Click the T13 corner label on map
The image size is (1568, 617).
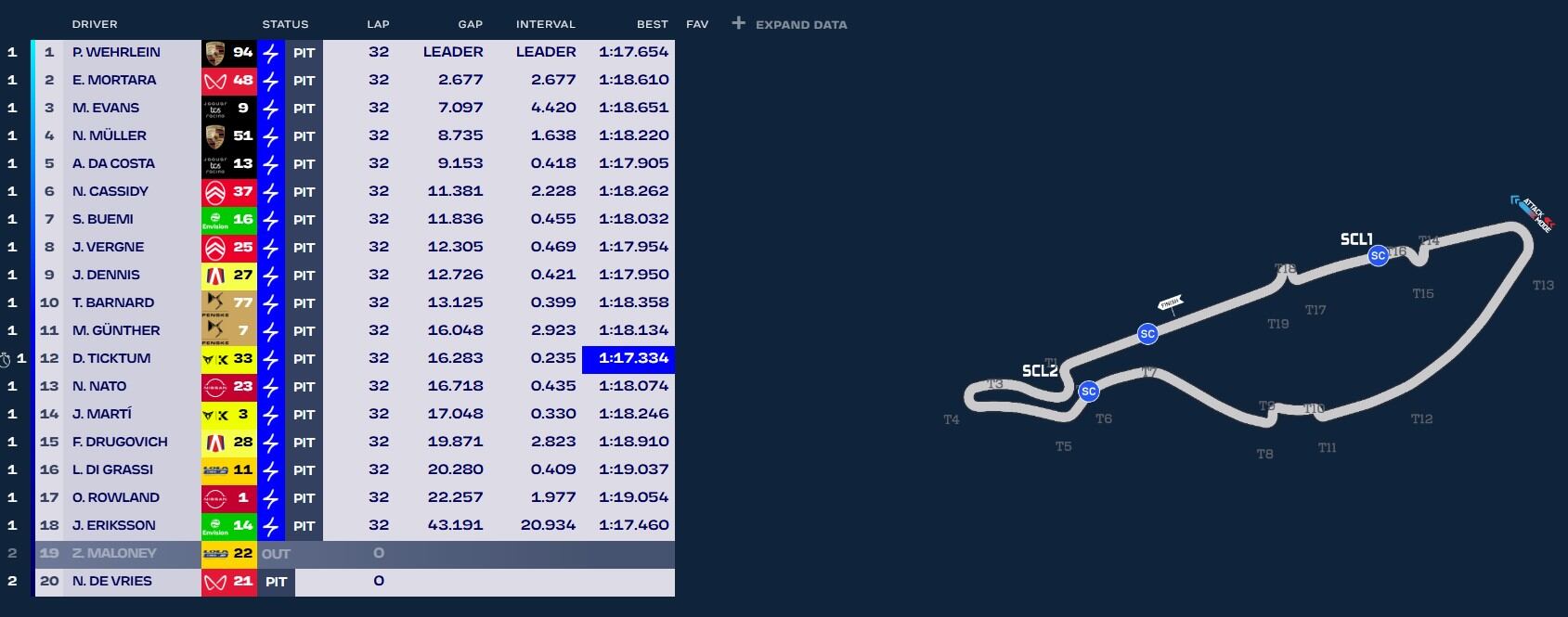point(1543,286)
